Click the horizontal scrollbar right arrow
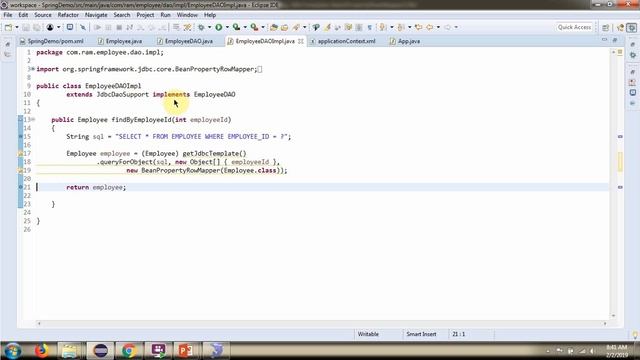The height and width of the screenshot is (360, 640). pyautogui.click(x=605, y=324)
